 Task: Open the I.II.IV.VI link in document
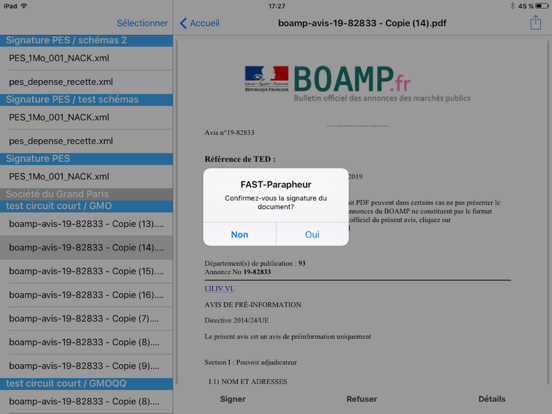click(219, 289)
